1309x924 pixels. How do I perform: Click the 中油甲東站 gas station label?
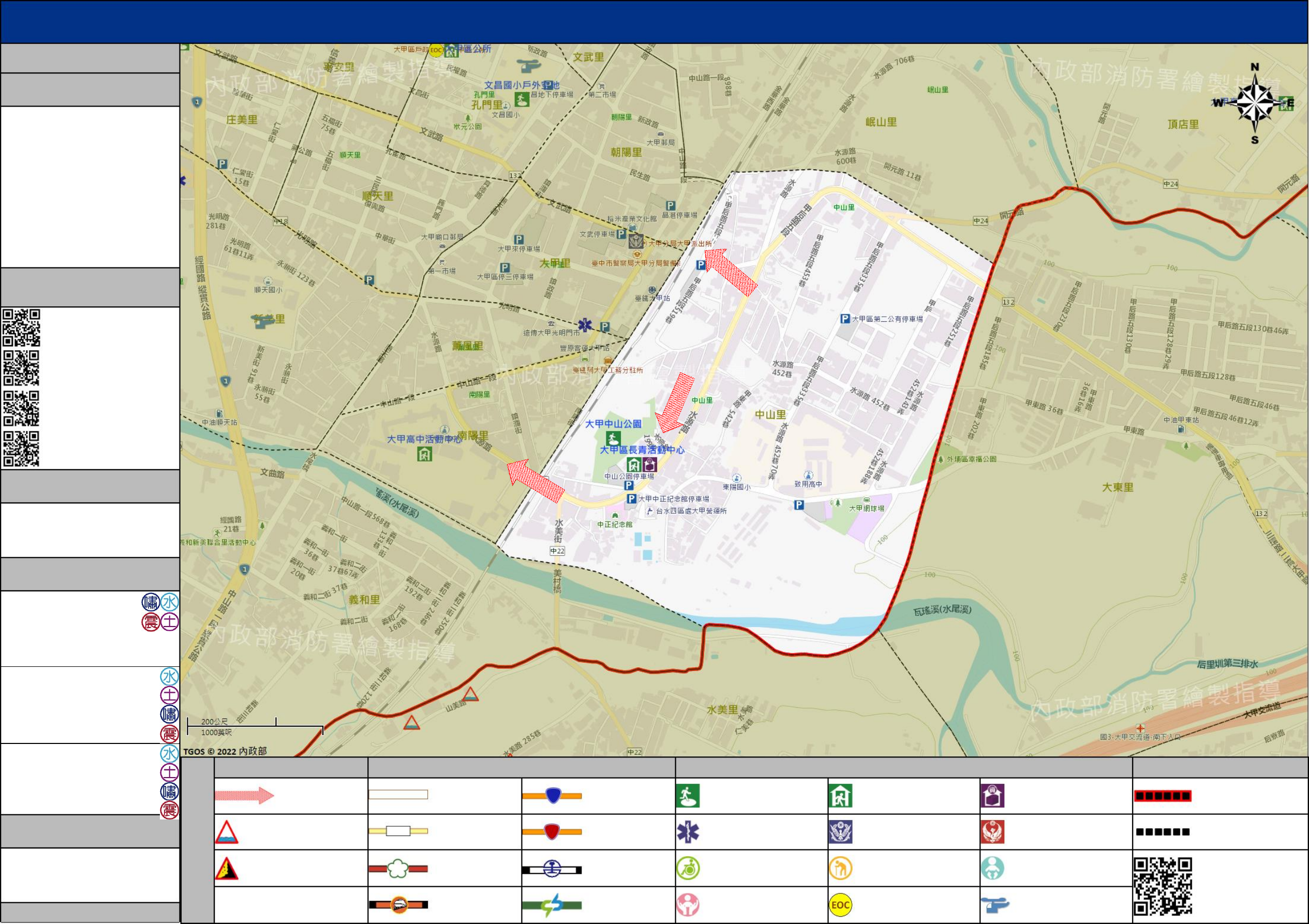(1181, 420)
